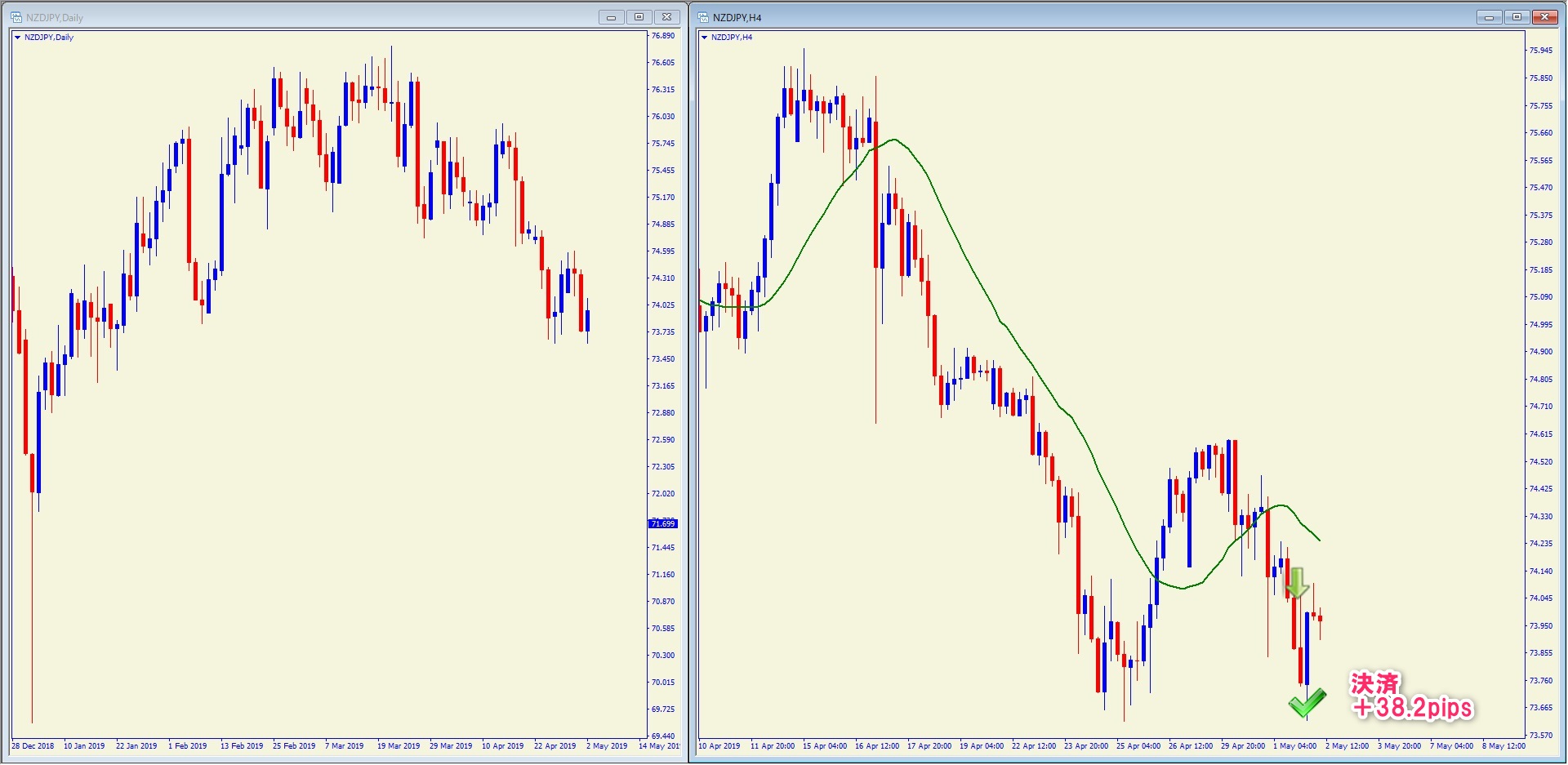Expand the NZDJPY,H4 chart label dropdown arrow
1568x765 pixels.
[705, 38]
